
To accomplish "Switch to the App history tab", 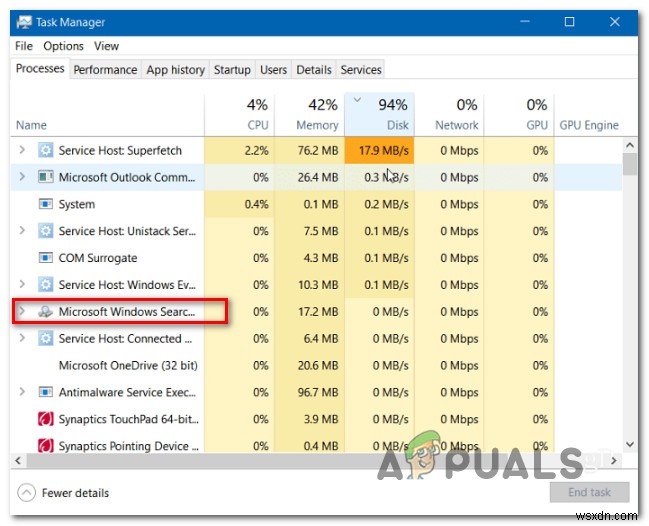I will click(175, 70).
